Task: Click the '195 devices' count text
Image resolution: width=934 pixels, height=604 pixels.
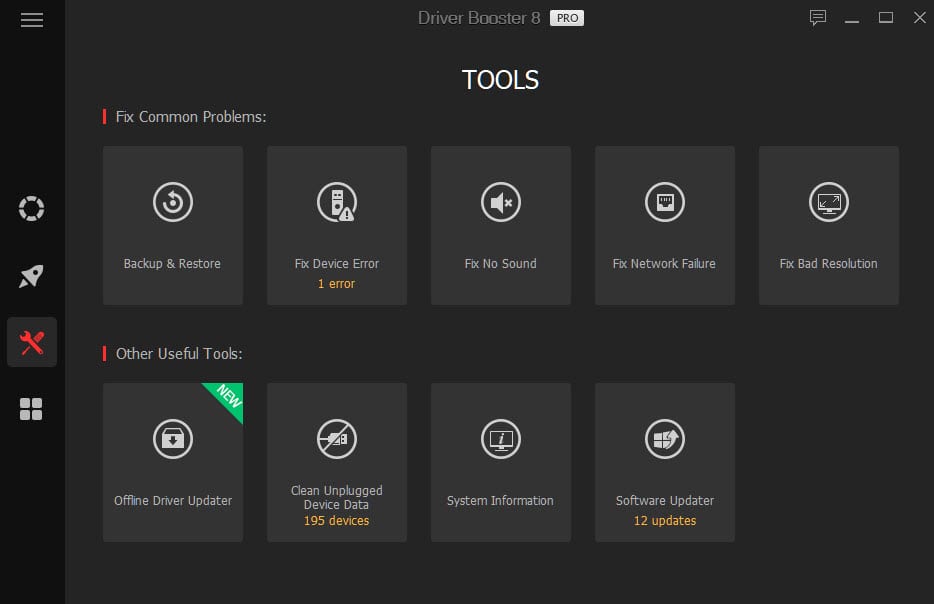Action: point(337,521)
